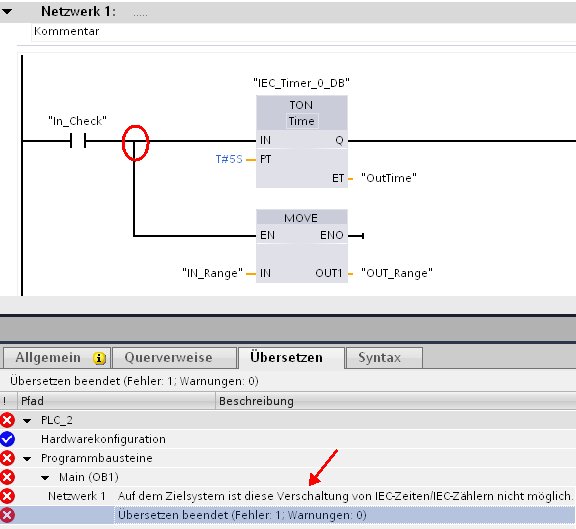
Task: Open the Syntax tab
Action: [384, 358]
